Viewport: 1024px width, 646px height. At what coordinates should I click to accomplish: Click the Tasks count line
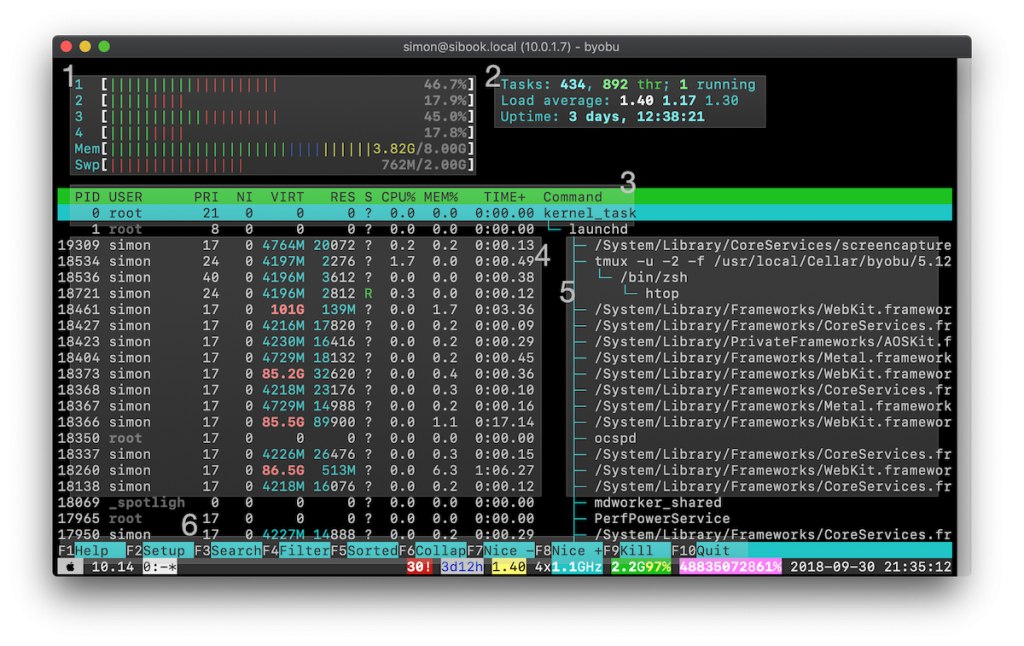pyautogui.click(x=628, y=85)
